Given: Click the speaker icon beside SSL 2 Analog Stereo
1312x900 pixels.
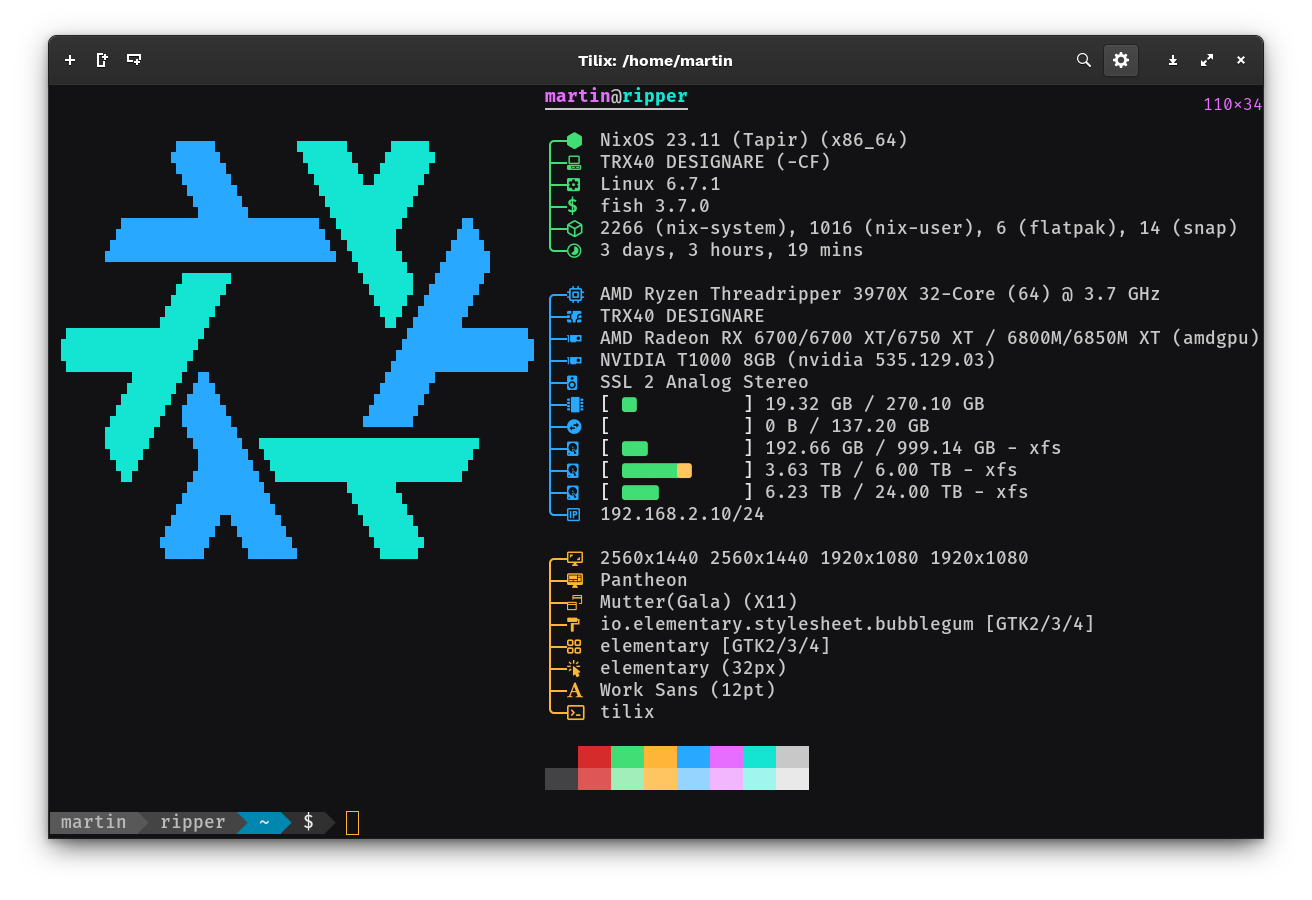Looking at the screenshot, I should (x=573, y=382).
